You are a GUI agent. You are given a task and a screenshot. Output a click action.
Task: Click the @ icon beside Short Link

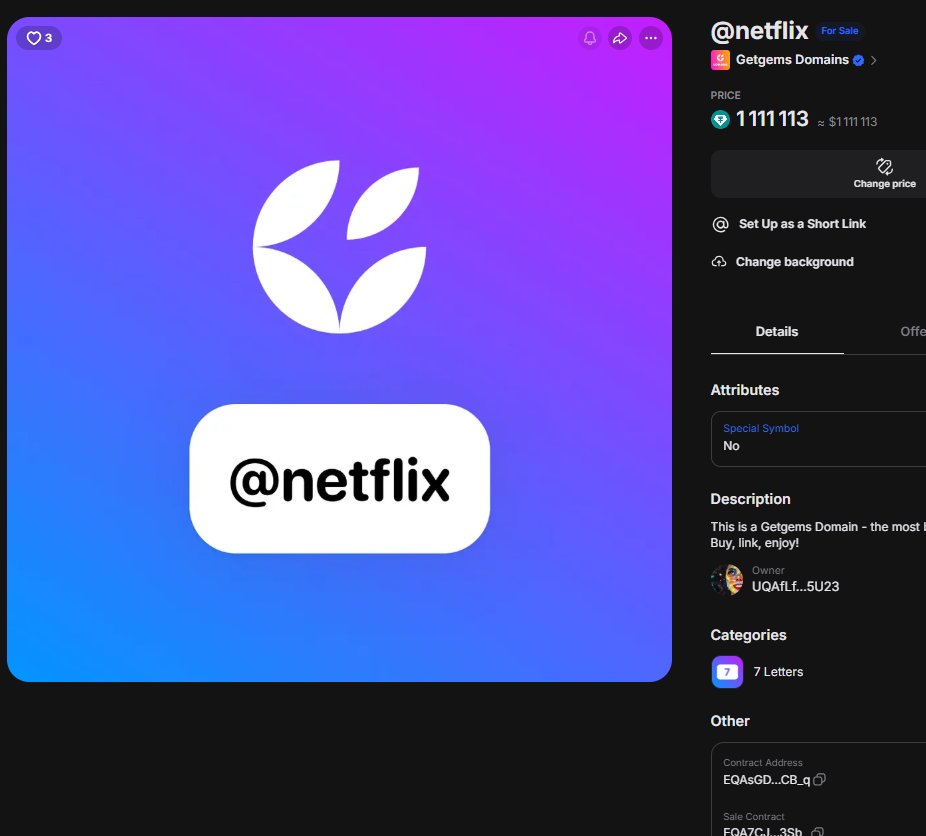point(720,224)
